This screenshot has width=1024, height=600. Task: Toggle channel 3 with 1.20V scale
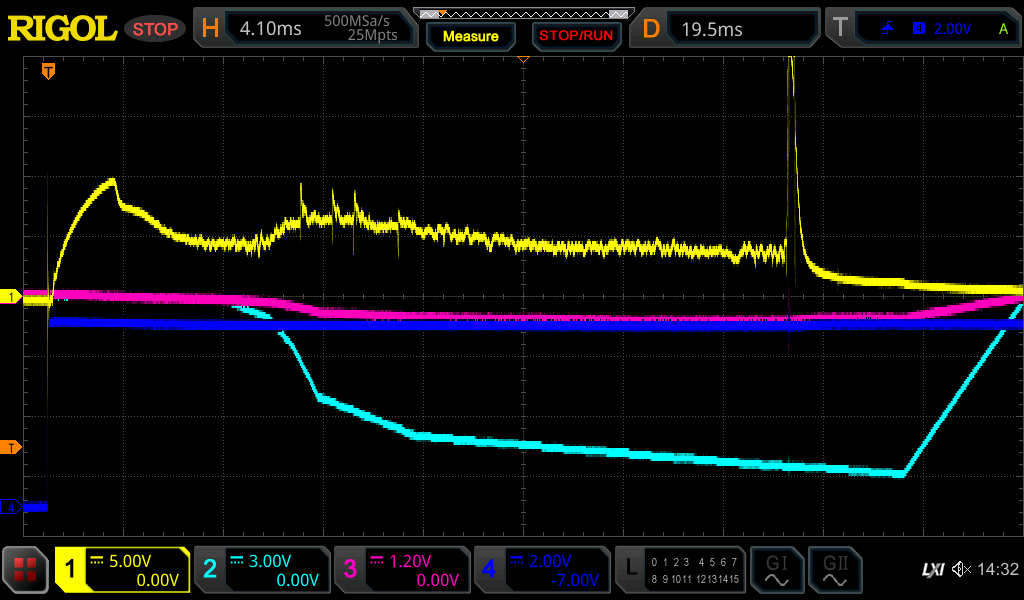[x=401, y=570]
